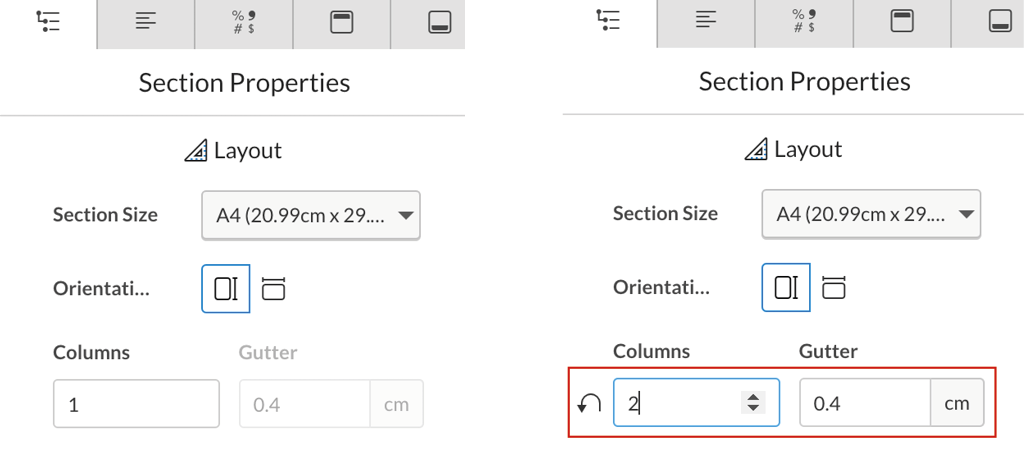Select paragraph alignment tab in left panel
Image resolution: width=1024 pixels, height=450 pixels.
(x=146, y=24)
